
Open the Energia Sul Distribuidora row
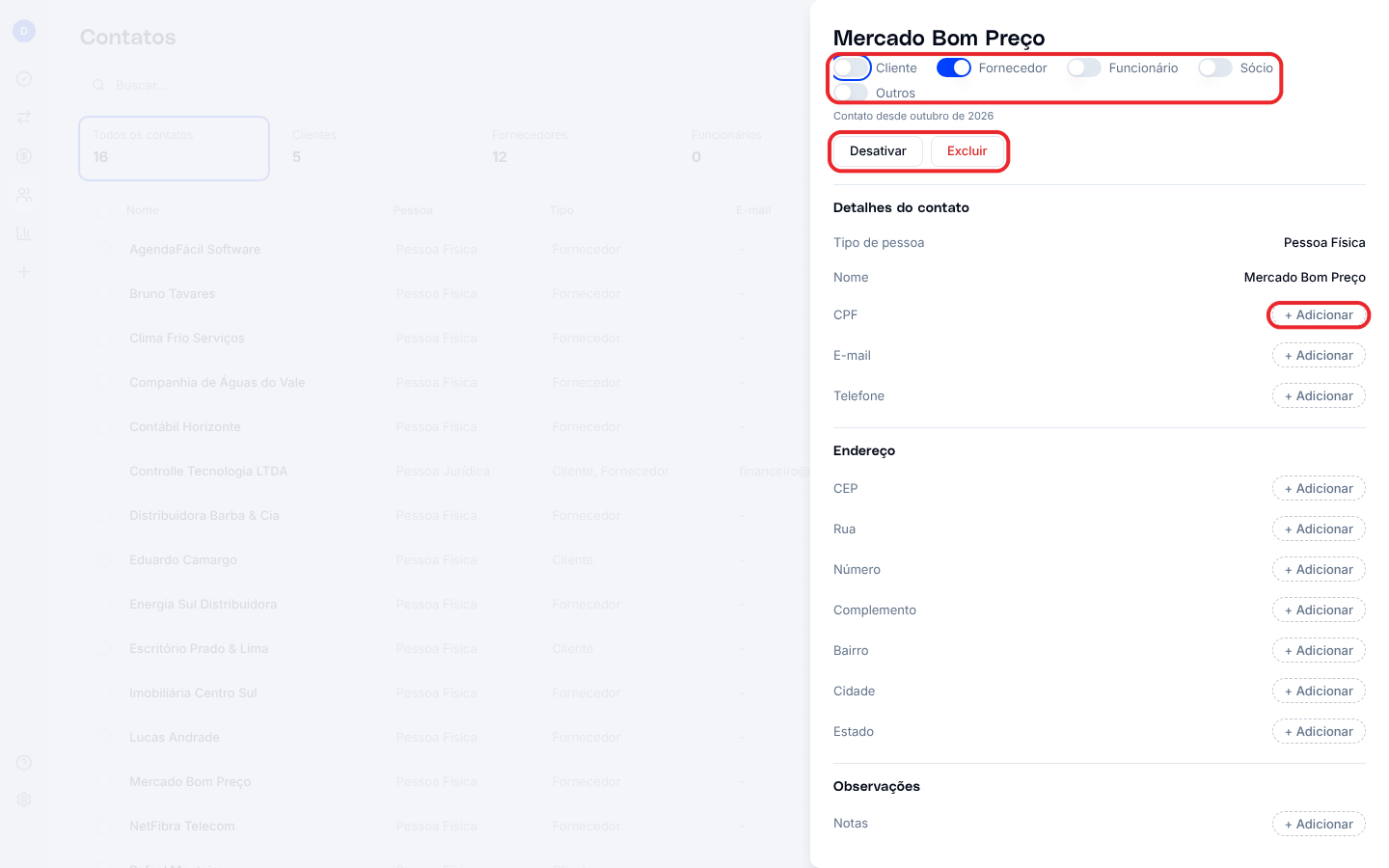(x=444, y=605)
